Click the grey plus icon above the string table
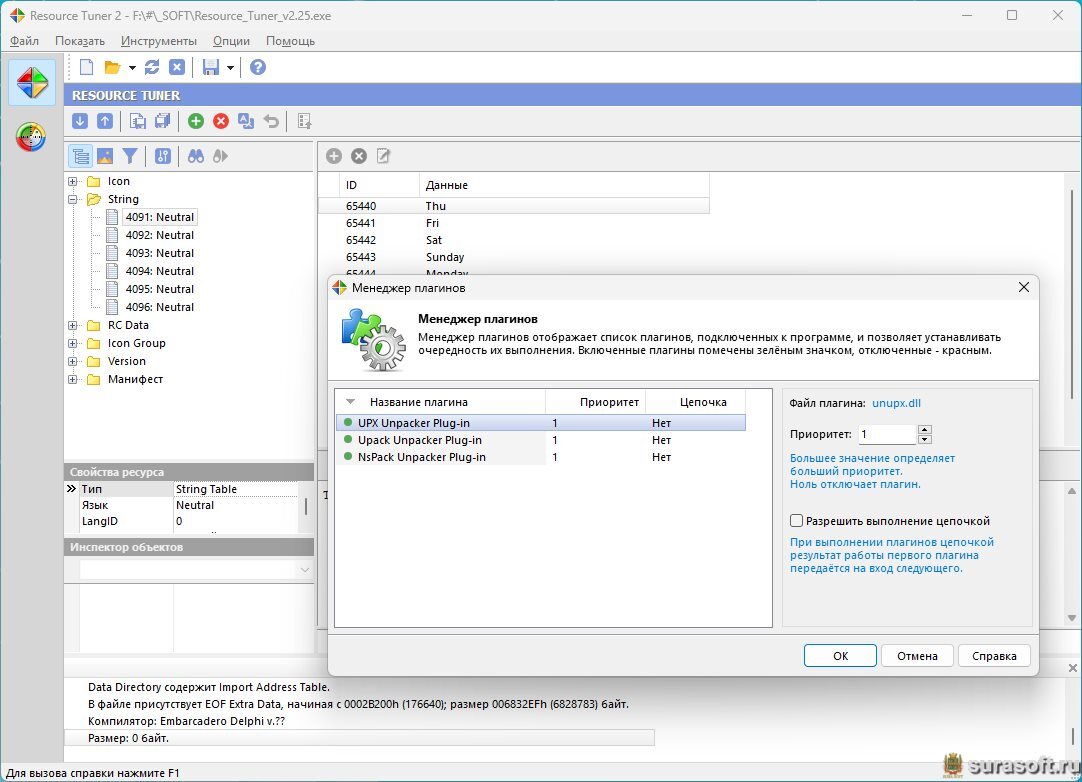 (x=334, y=157)
